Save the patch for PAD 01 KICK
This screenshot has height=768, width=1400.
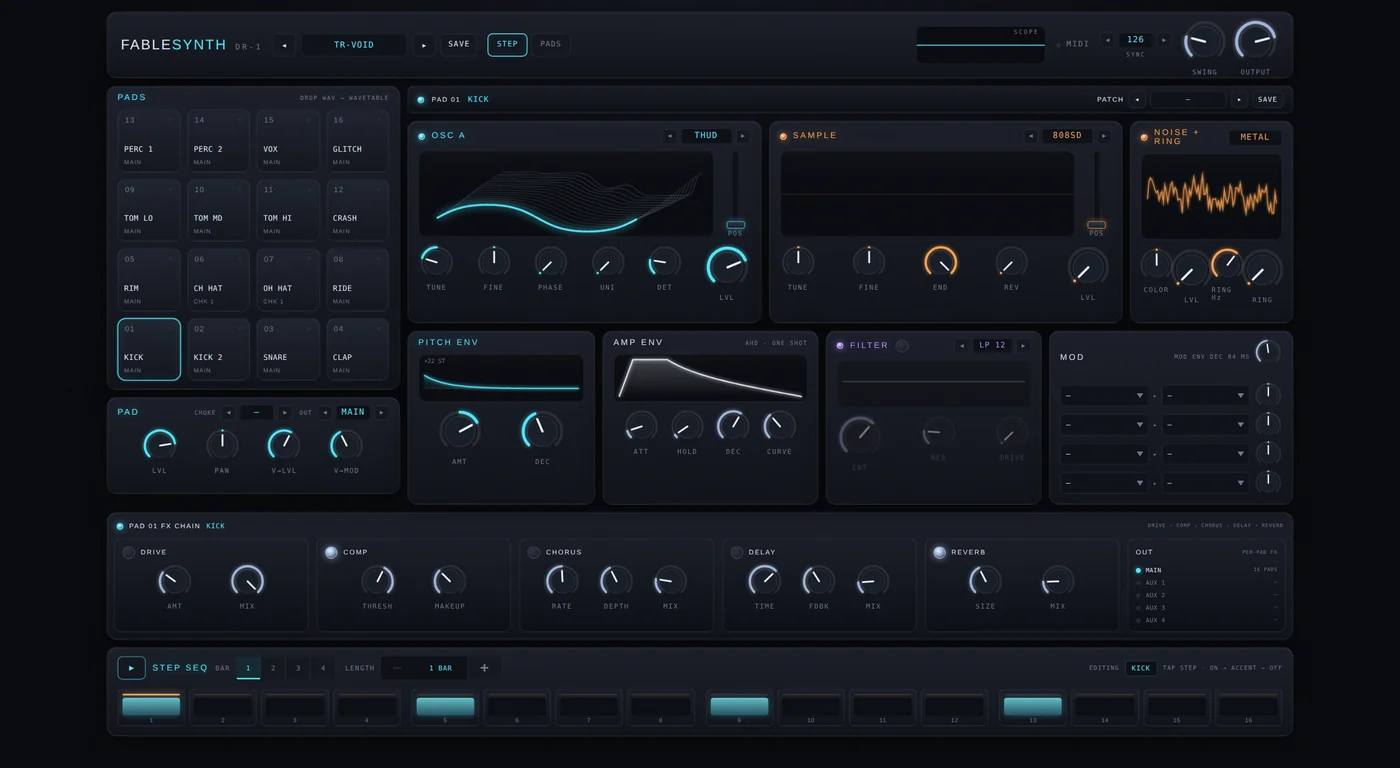(1267, 100)
